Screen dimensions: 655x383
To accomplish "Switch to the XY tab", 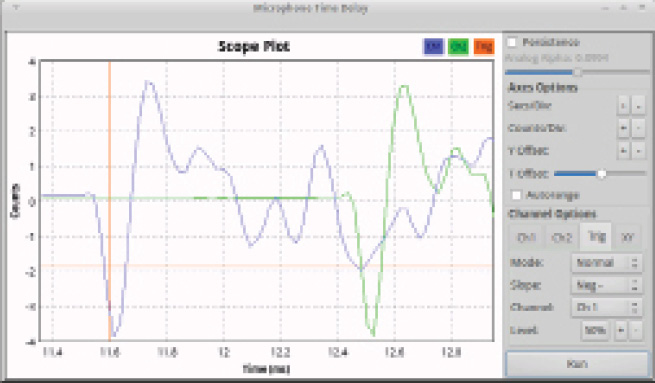I will (627, 238).
